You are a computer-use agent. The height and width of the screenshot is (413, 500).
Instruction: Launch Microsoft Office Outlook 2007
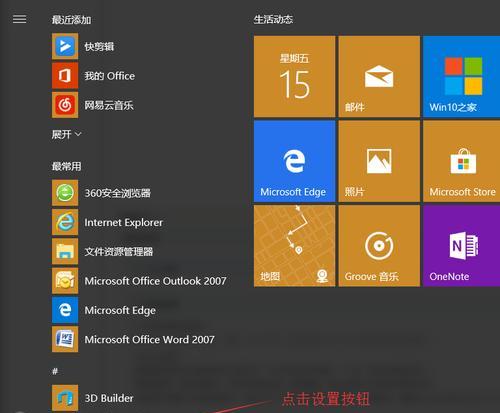(139, 281)
